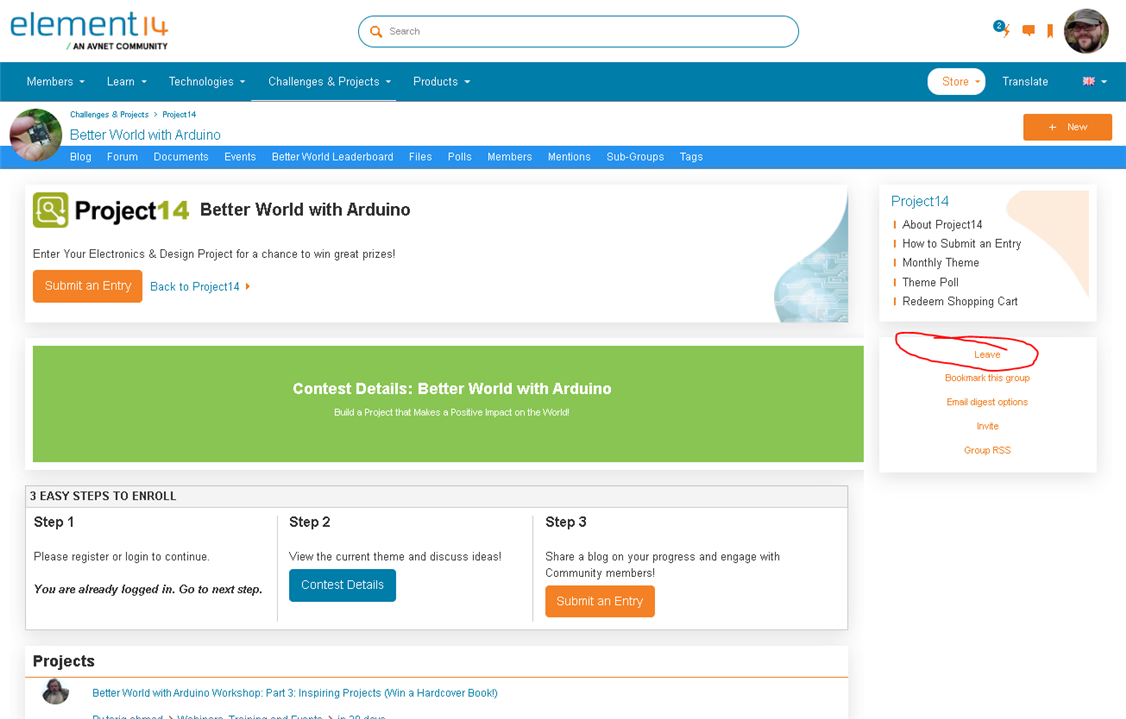Open the Forum tab
The height and width of the screenshot is (719, 1126).
122,157
